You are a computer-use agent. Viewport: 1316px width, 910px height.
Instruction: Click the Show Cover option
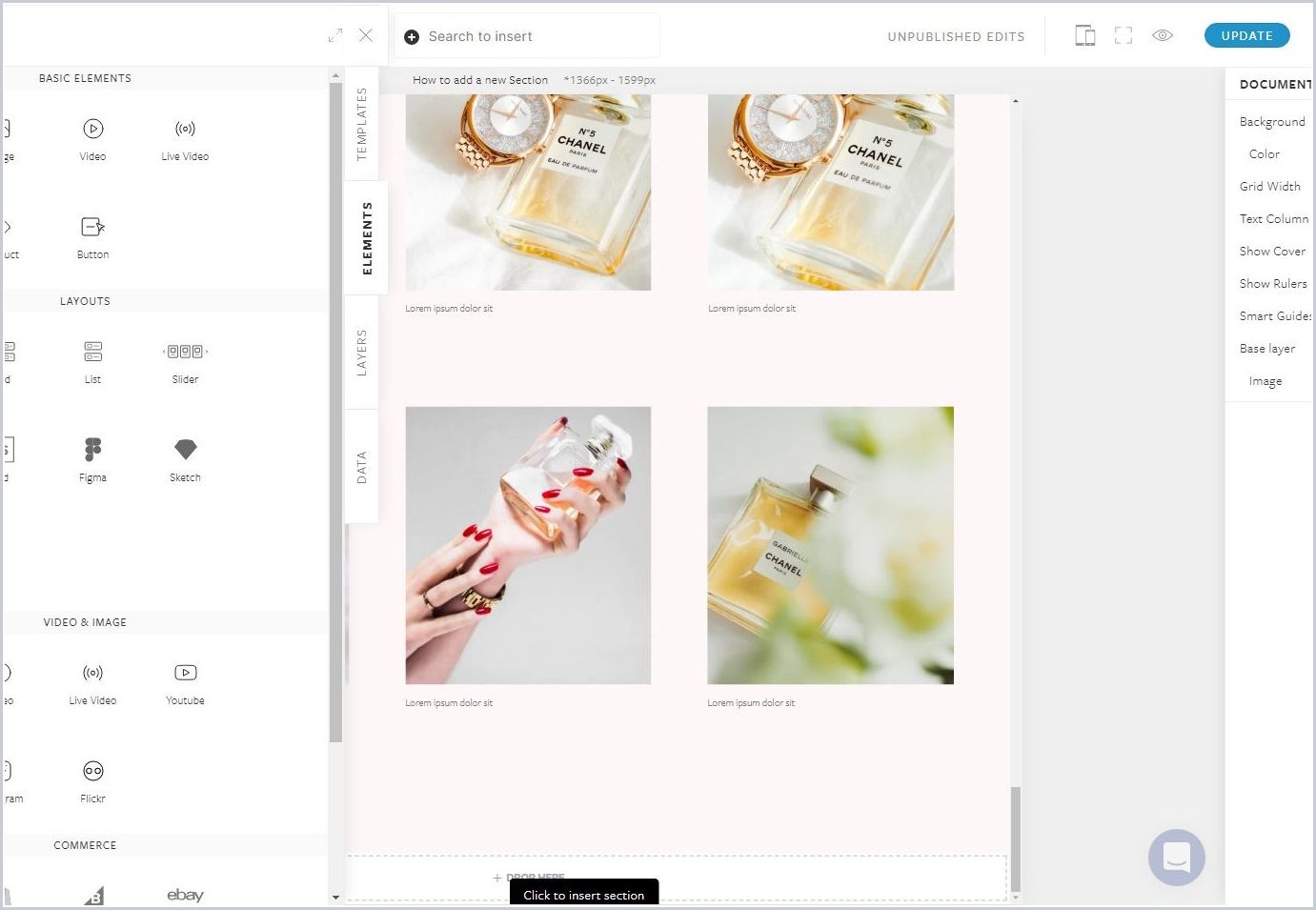click(x=1272, y=252)
